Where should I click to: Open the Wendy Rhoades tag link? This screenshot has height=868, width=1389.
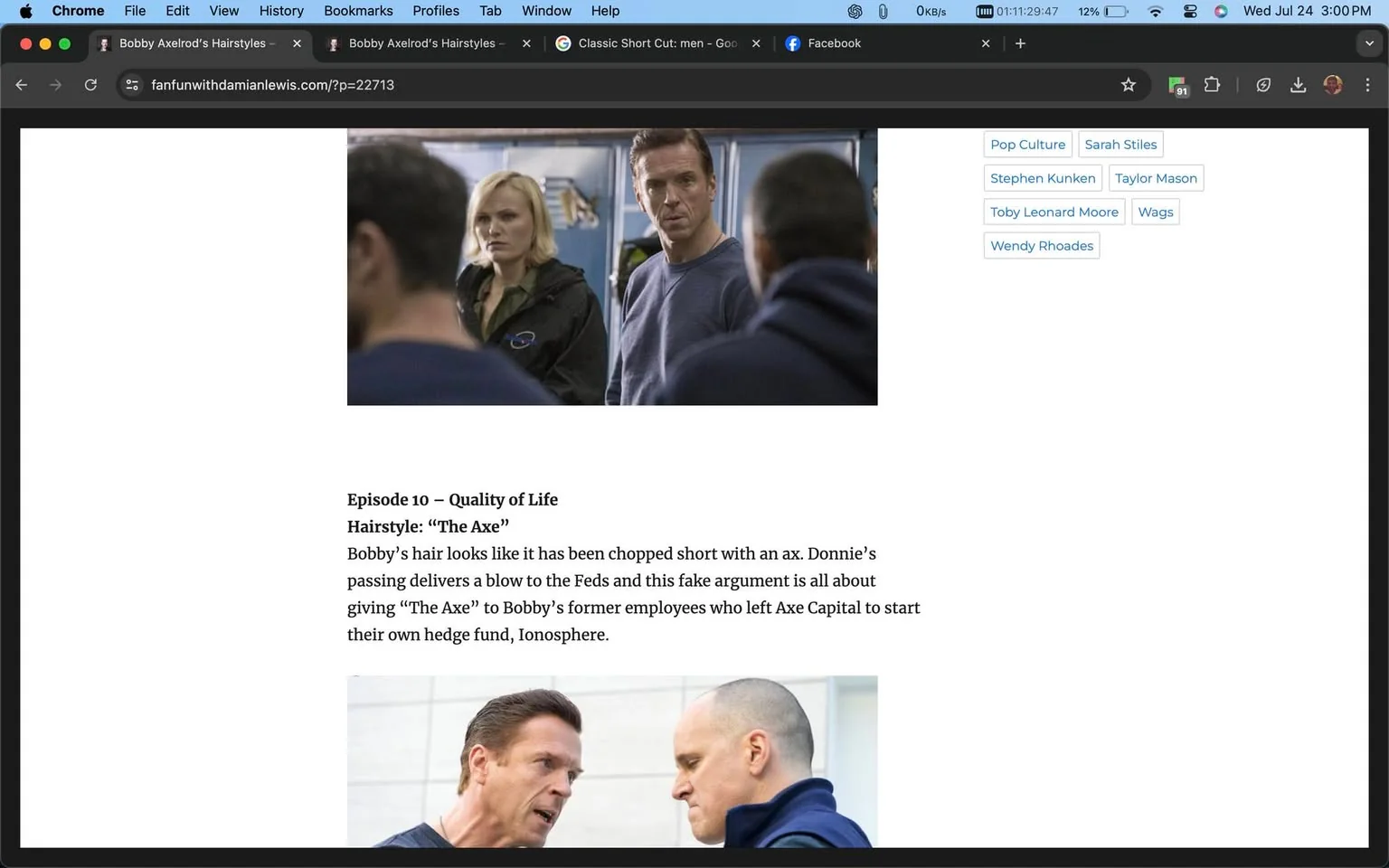[1042, 246]
